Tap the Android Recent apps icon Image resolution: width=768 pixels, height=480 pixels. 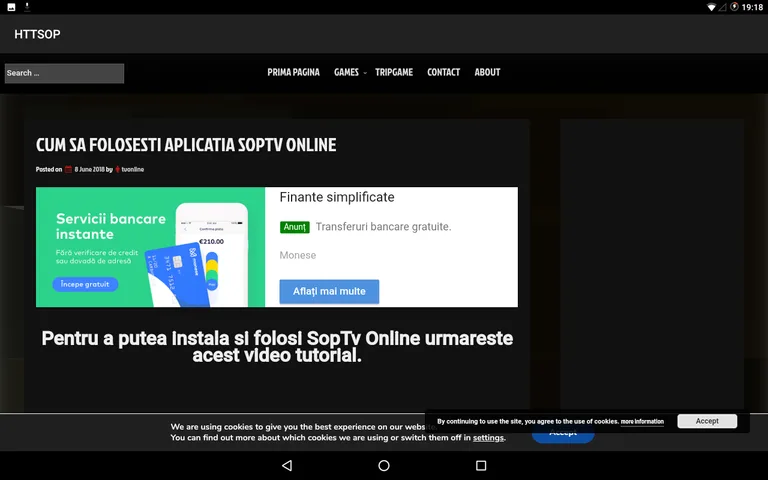[x=481, y=465]
